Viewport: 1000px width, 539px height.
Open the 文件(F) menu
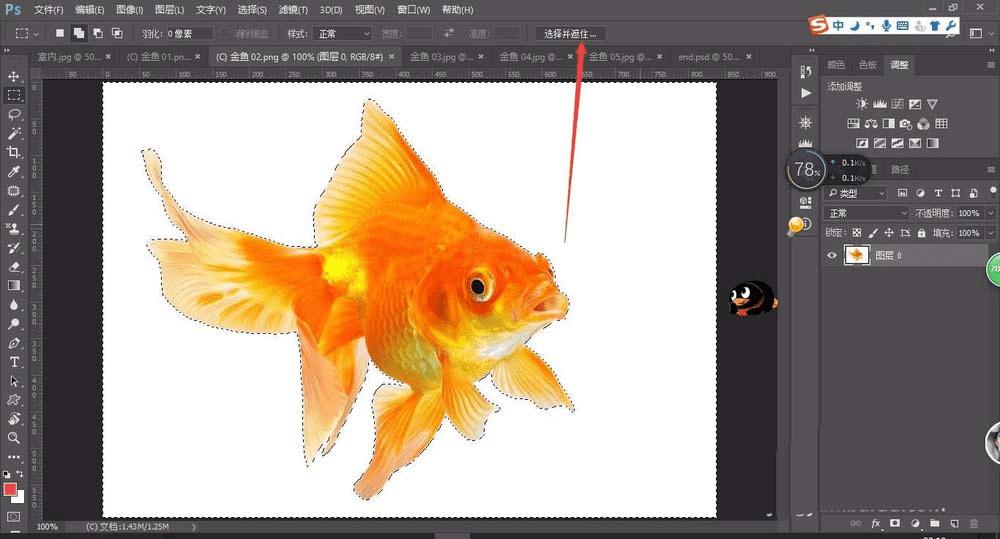(x=48, y=10)
